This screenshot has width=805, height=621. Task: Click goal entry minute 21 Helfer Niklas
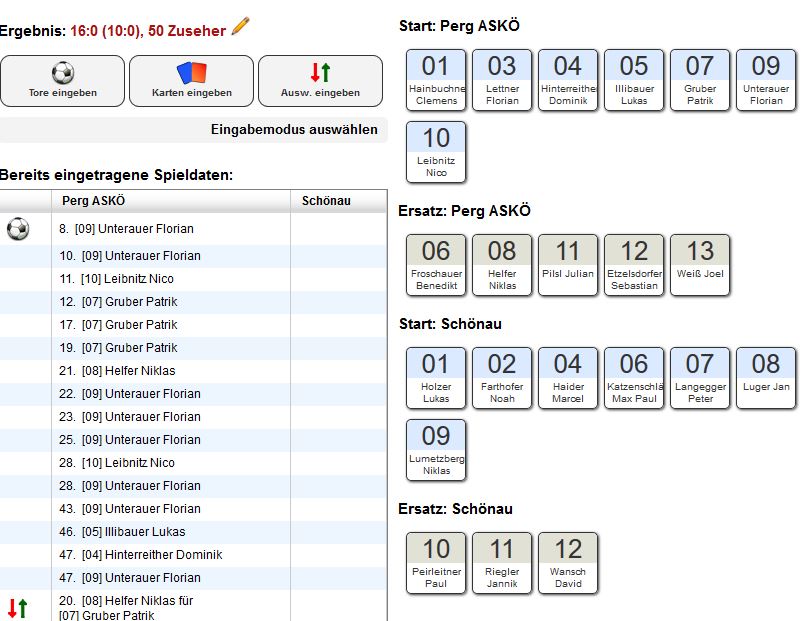coord(117,371)
